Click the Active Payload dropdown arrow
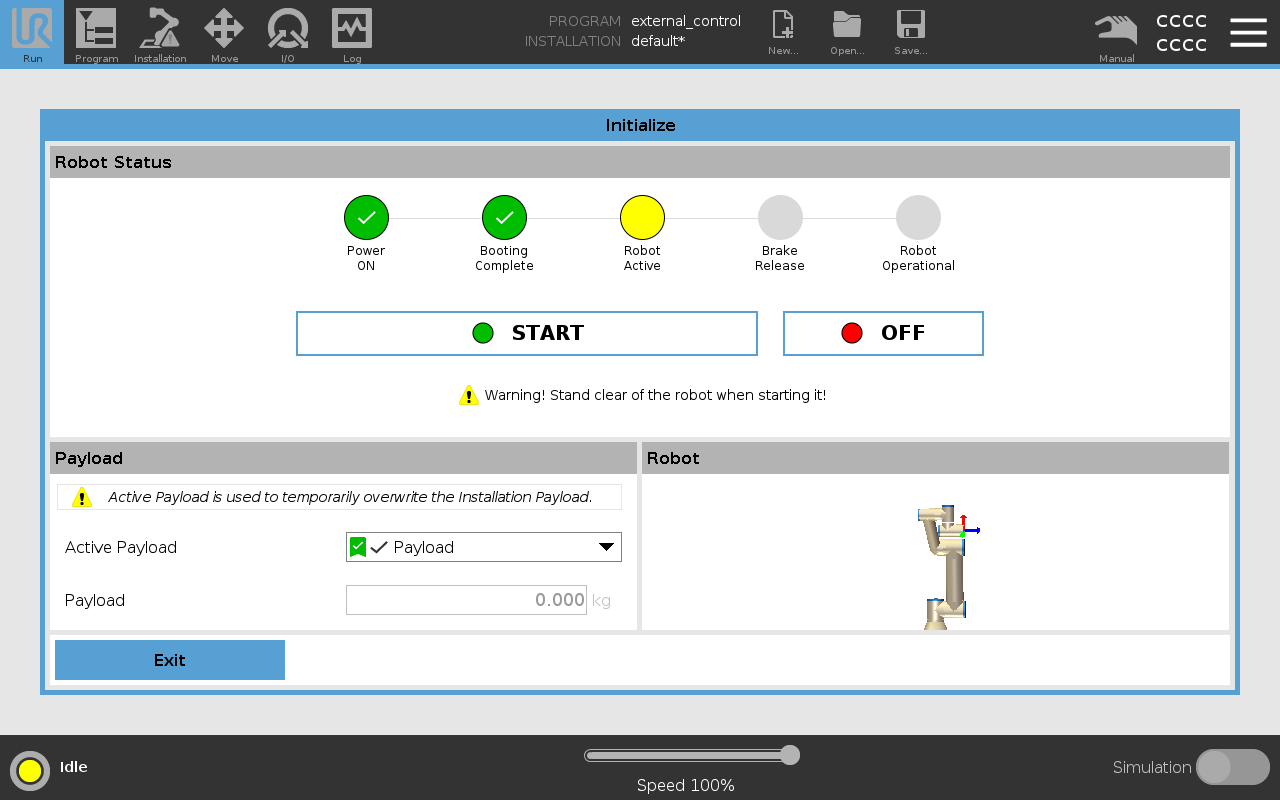This screenshot has width=1280, height=800. (x=606, y=547)
